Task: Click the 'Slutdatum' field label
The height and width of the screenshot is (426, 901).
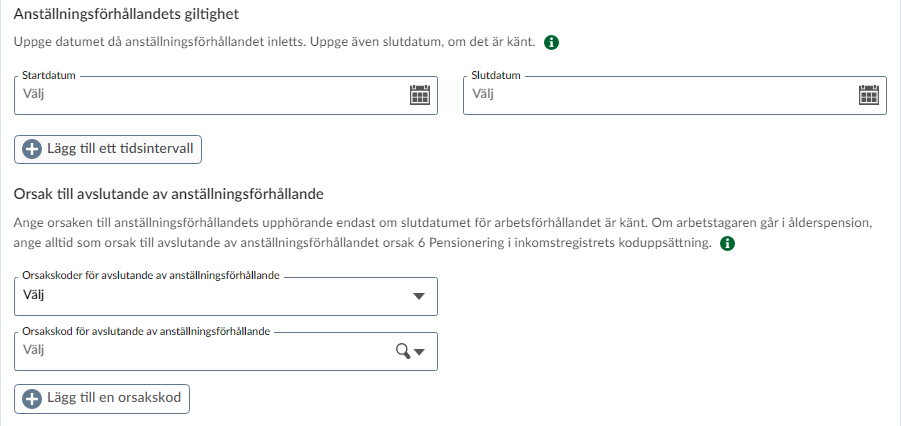Action: pos(497,75)
